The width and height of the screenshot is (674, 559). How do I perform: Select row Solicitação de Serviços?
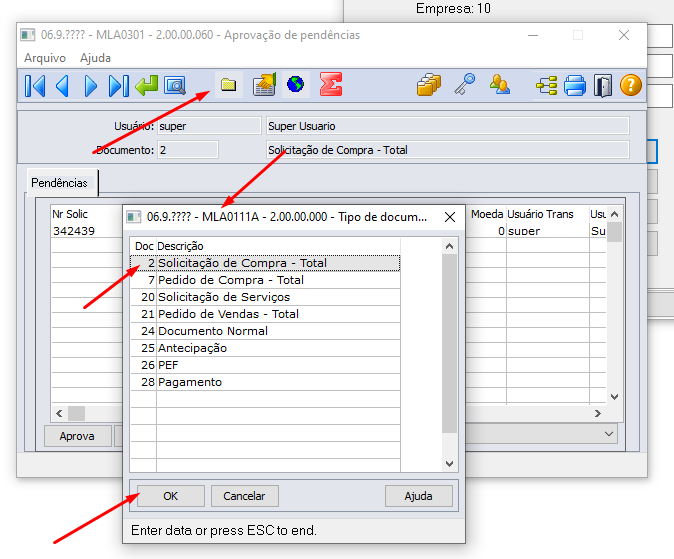click(265, 297)
